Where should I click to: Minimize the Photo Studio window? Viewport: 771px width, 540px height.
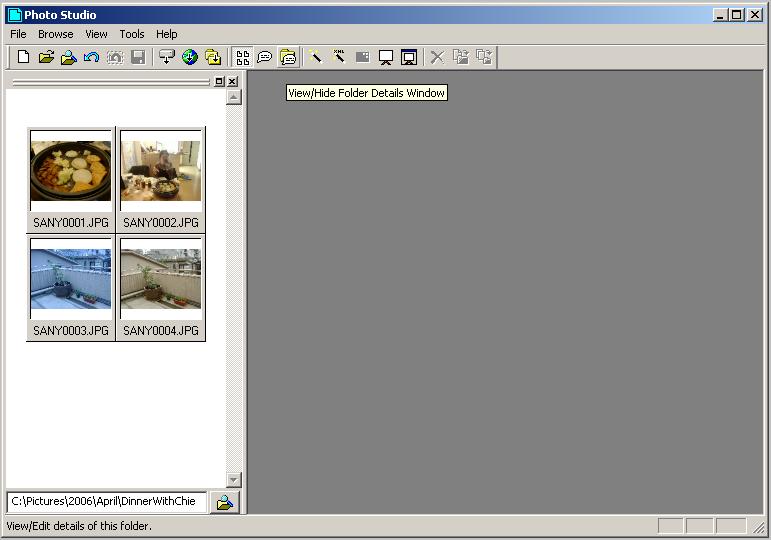click(x=720, y=15)
